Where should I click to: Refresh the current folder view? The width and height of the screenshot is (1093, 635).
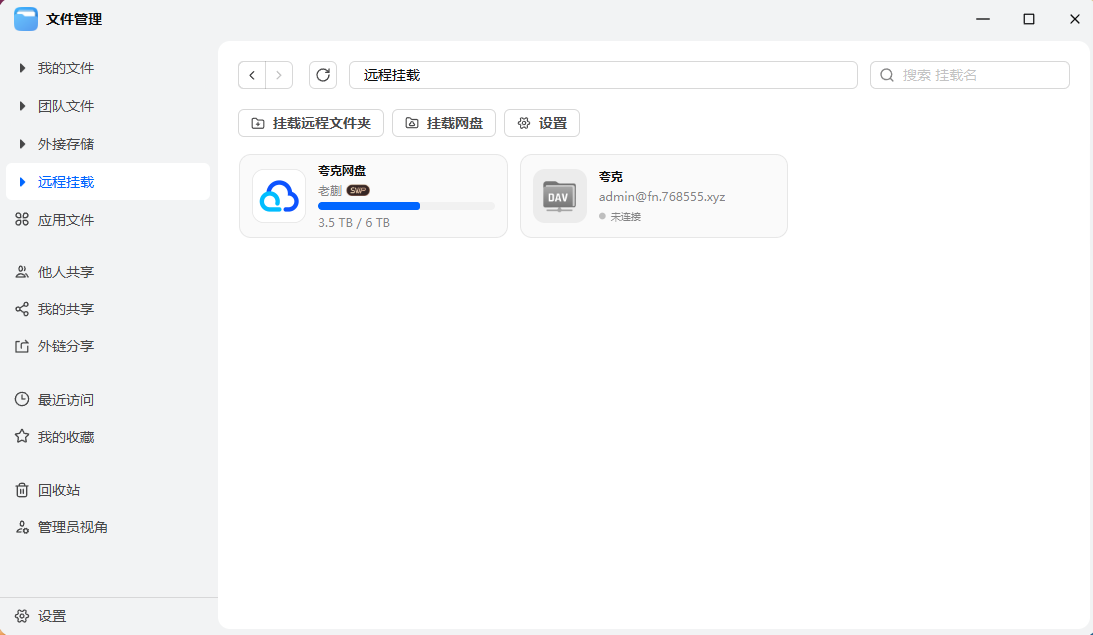322,74
